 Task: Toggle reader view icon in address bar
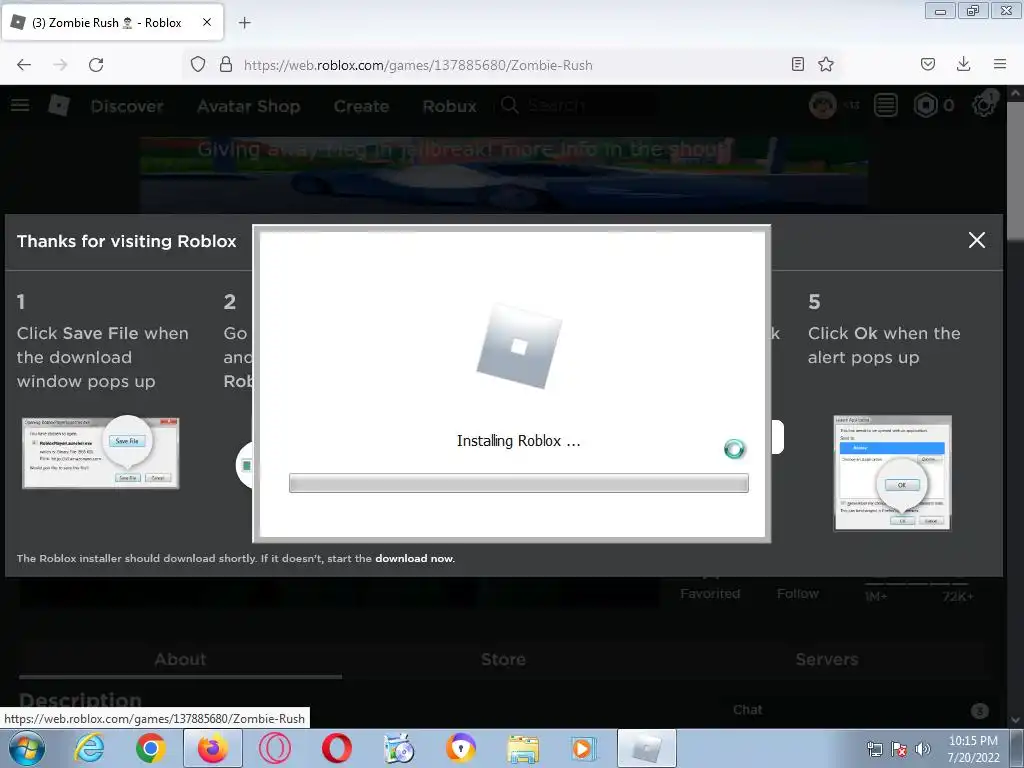[797, 64]
